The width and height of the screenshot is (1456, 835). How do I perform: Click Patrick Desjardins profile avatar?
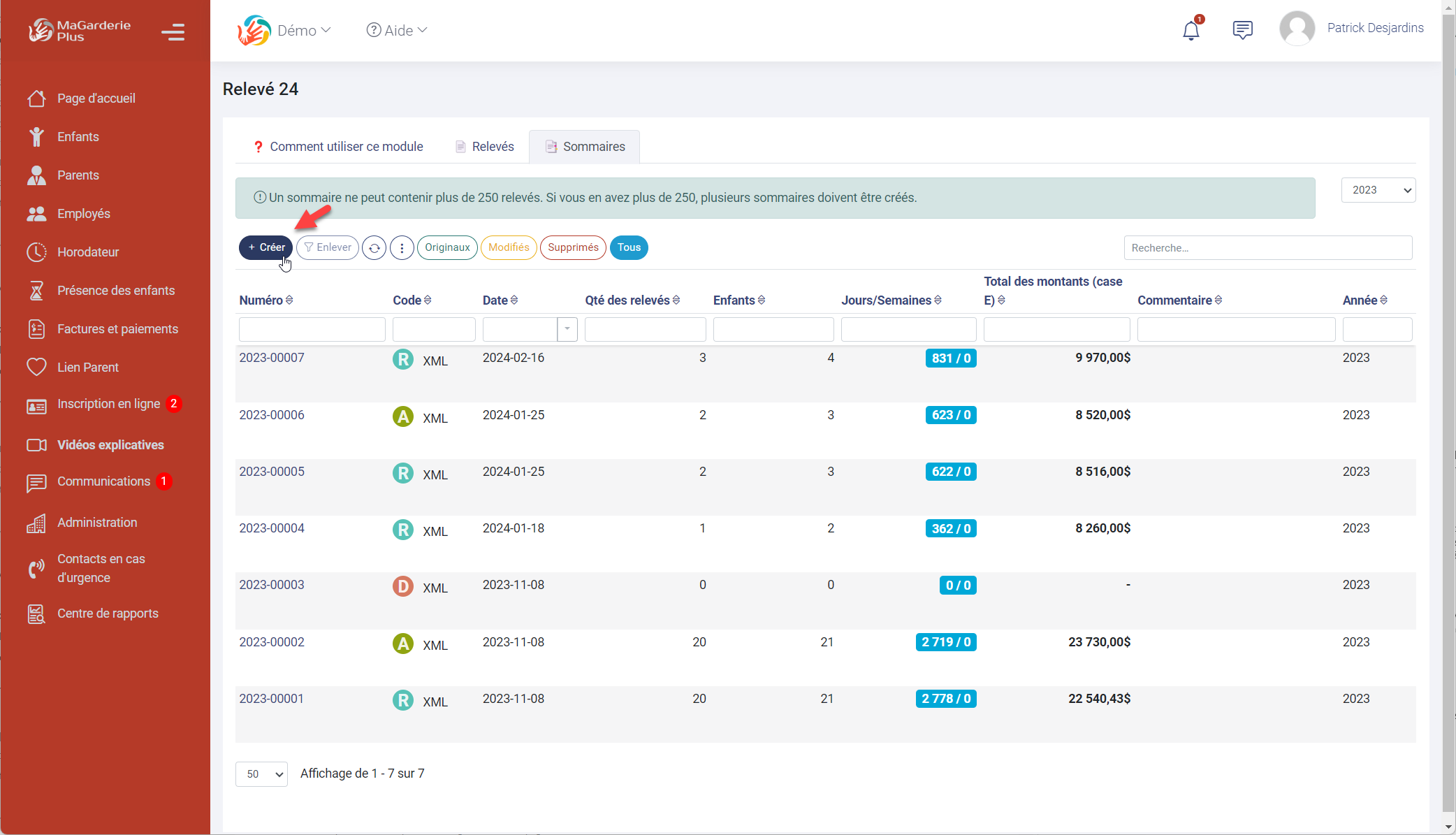click(x=1297, y=29)
